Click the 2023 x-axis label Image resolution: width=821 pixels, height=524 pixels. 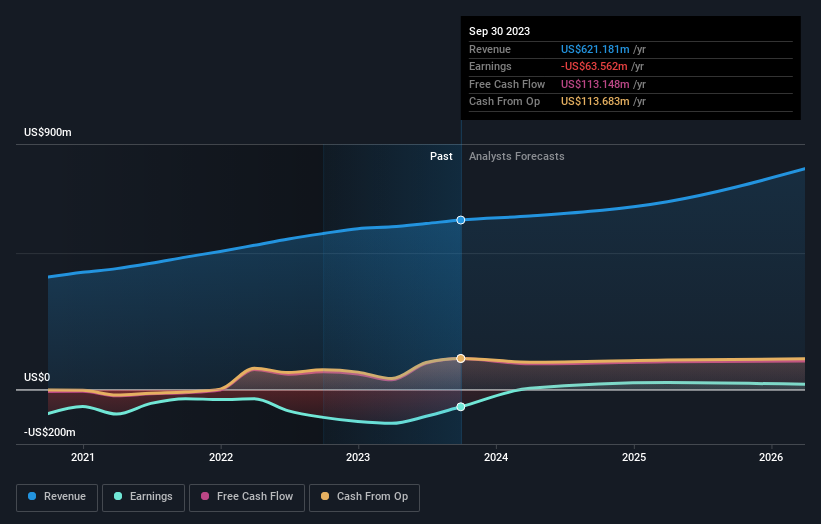point(358,457)
